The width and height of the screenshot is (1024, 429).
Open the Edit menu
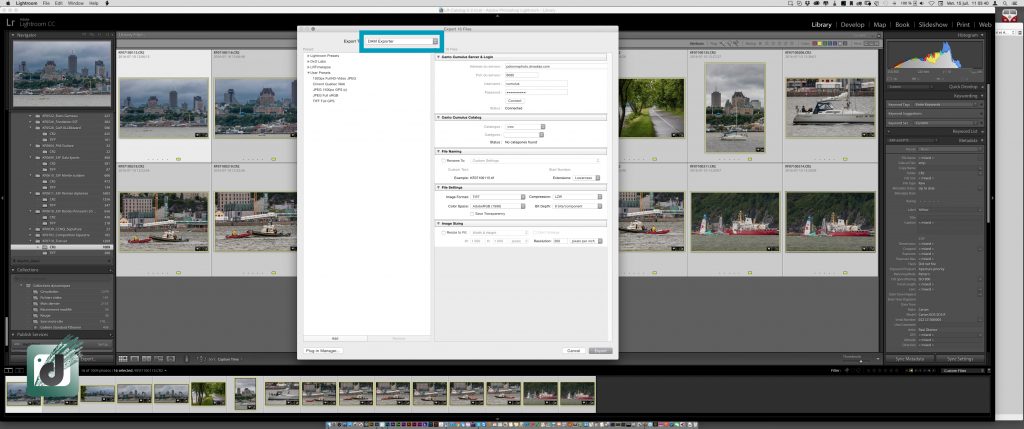59,3
